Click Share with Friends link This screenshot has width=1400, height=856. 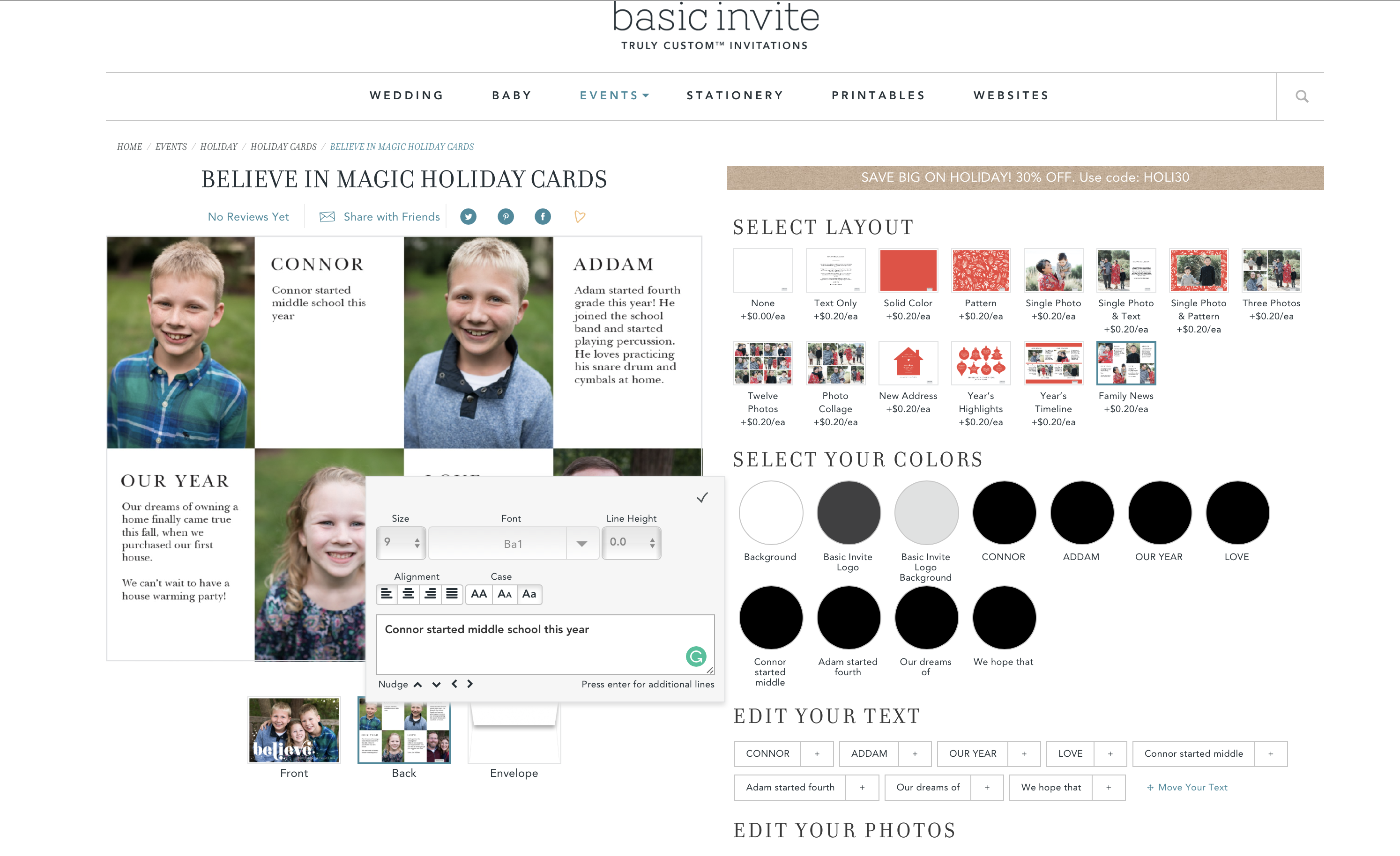click(x=392, y=216)
